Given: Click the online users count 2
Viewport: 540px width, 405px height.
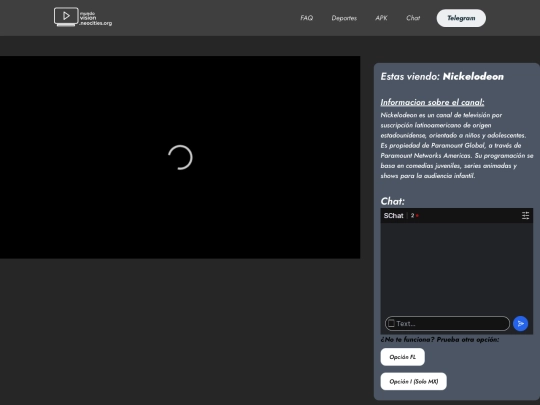Looking at the screenshot, I should 412,216.
